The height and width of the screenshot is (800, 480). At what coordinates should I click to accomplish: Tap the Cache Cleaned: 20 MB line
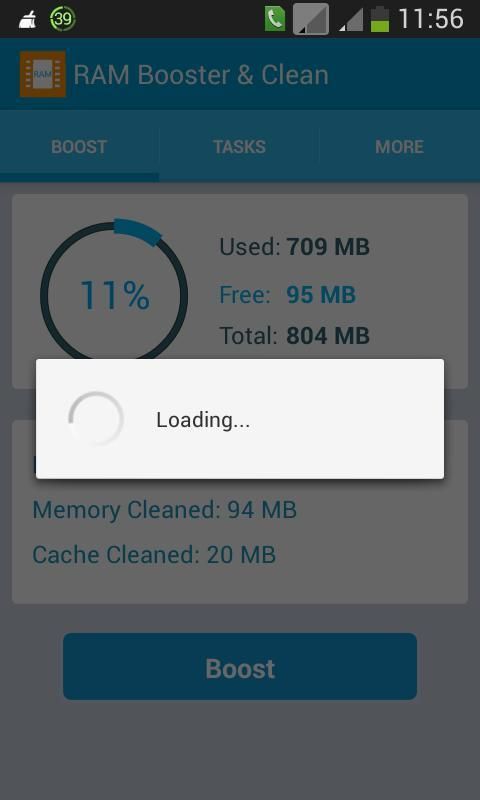154,555
